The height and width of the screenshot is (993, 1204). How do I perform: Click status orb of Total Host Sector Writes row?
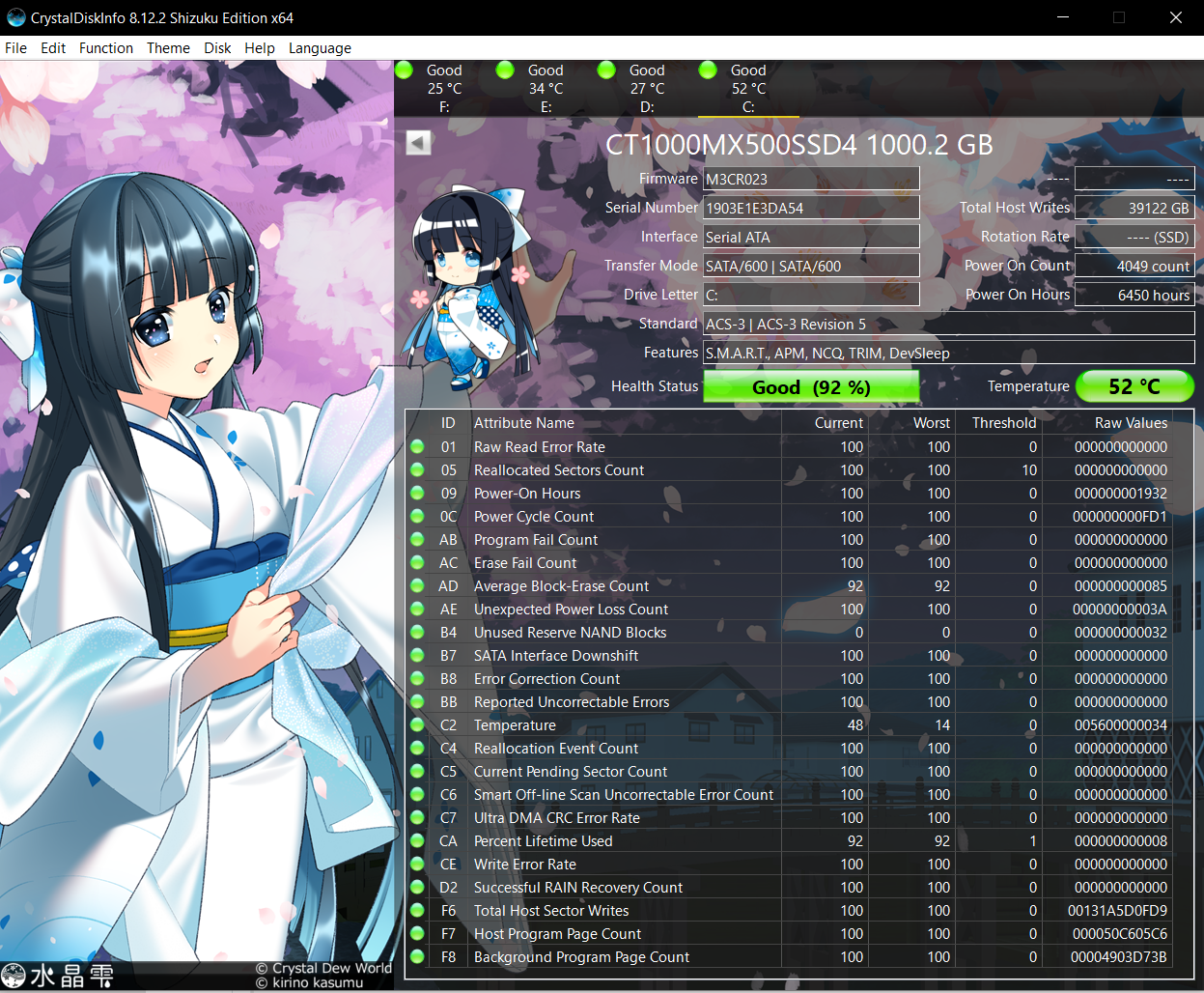coord(417,910)
